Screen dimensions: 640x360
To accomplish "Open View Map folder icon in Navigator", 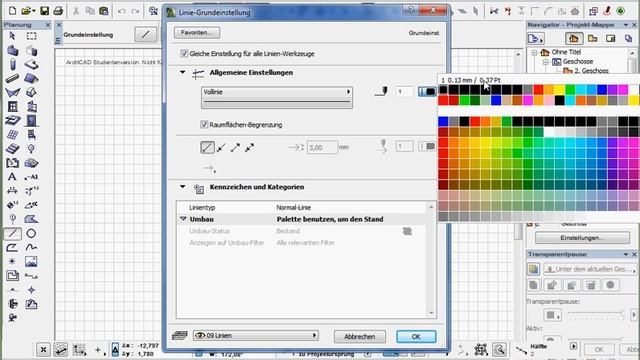I will click(x=592, y=39).
